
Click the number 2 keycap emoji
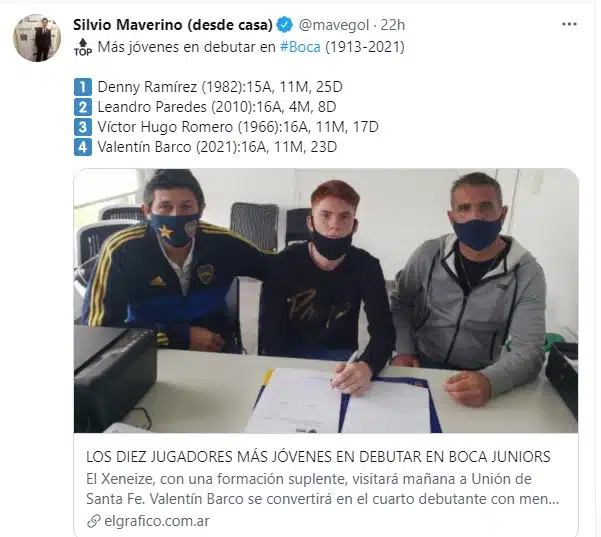coord(83,107)
